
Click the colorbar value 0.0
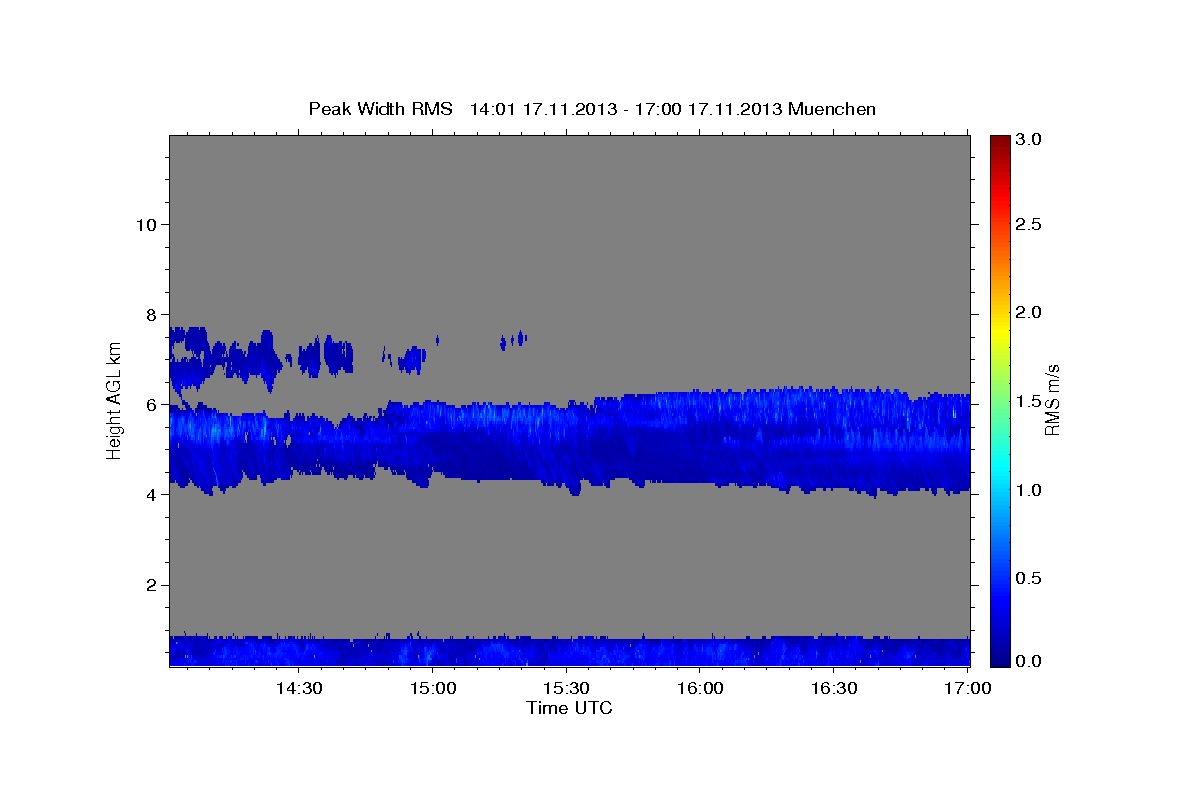pos(1030,661)
